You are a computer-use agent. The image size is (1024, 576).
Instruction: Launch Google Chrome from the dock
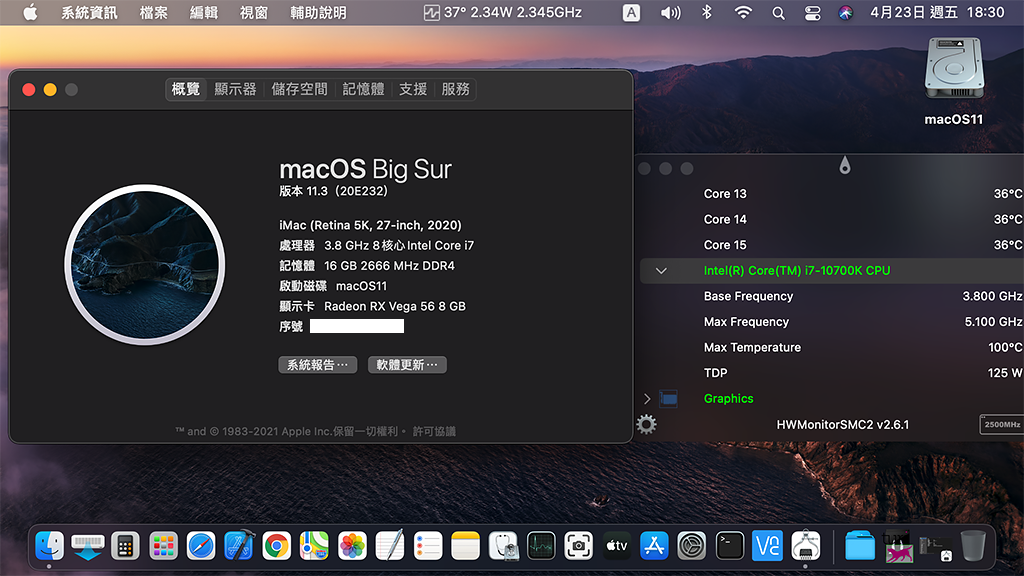(276, 545)
